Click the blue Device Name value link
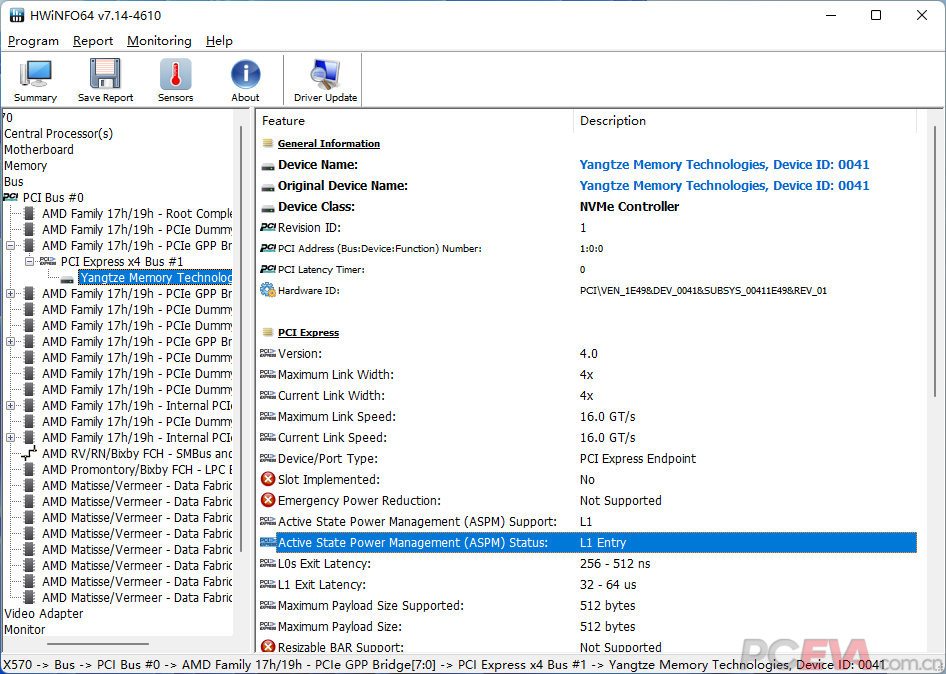Screen dimensions: 946x674 point(724,164)
